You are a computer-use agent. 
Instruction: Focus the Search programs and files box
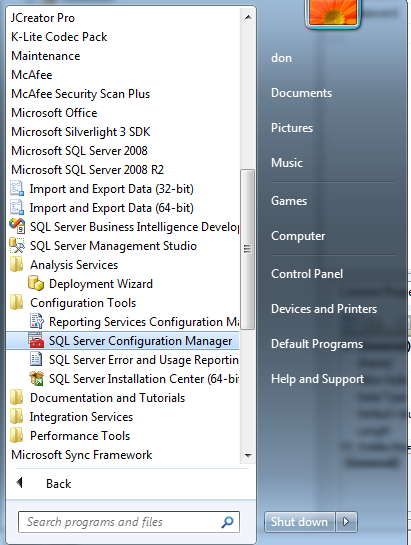(x=129, y=522)
